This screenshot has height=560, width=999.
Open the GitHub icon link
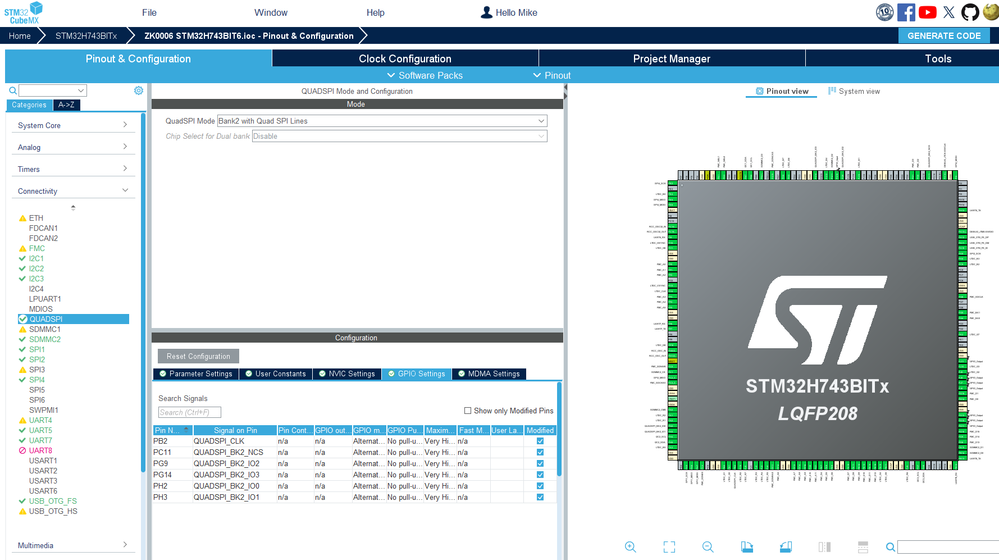[x=970, y=12]
